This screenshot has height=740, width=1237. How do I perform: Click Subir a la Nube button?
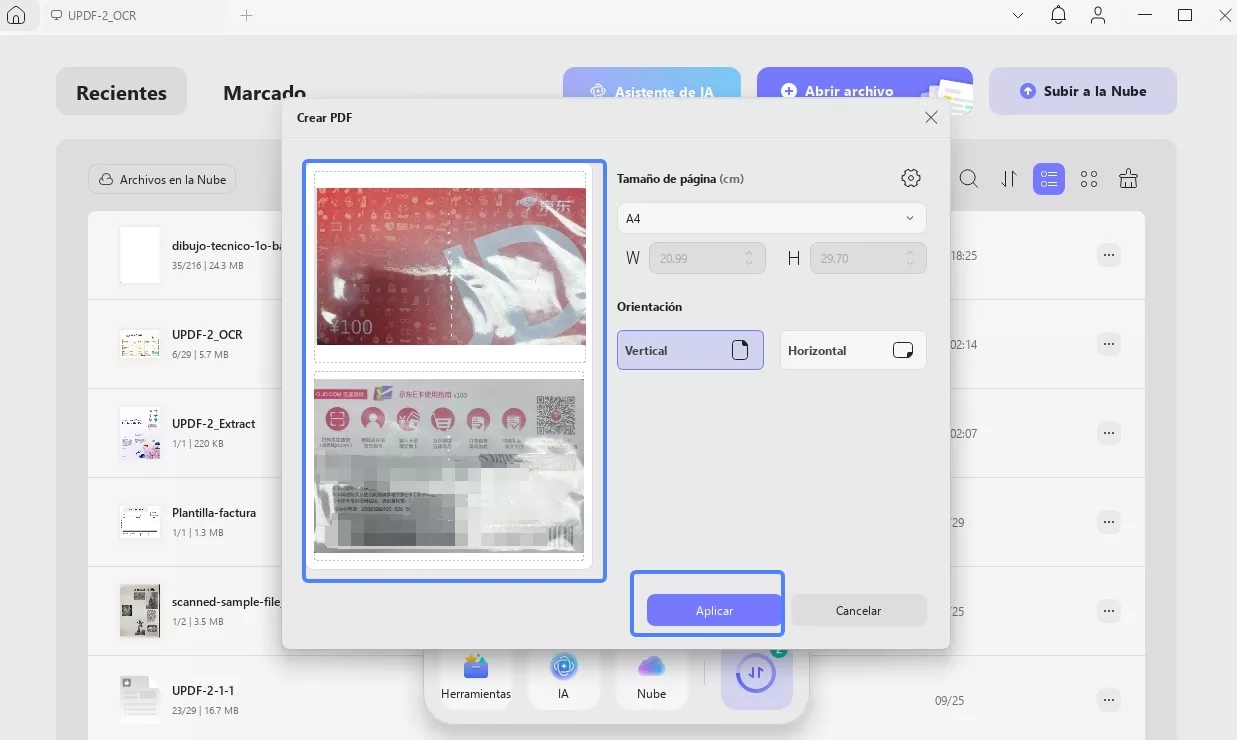pos(1083,91)
